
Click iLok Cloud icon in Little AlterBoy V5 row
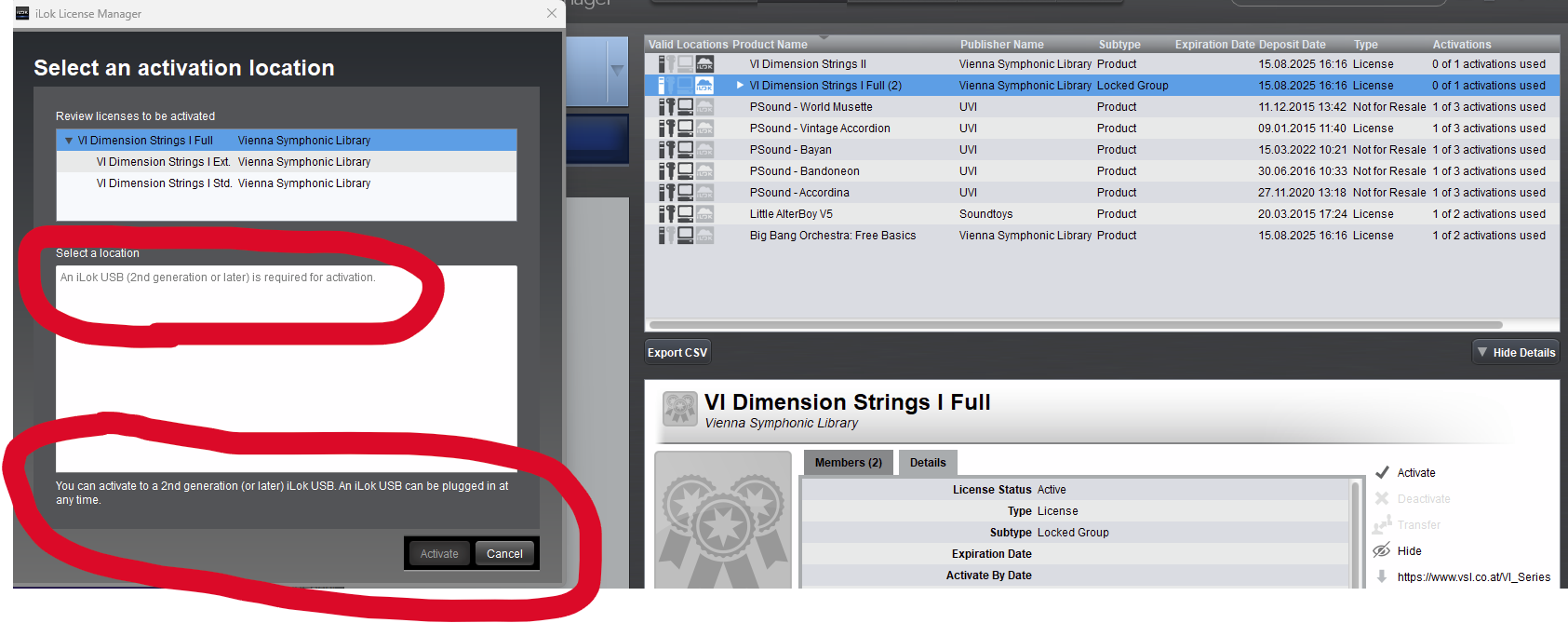point(704,214)
